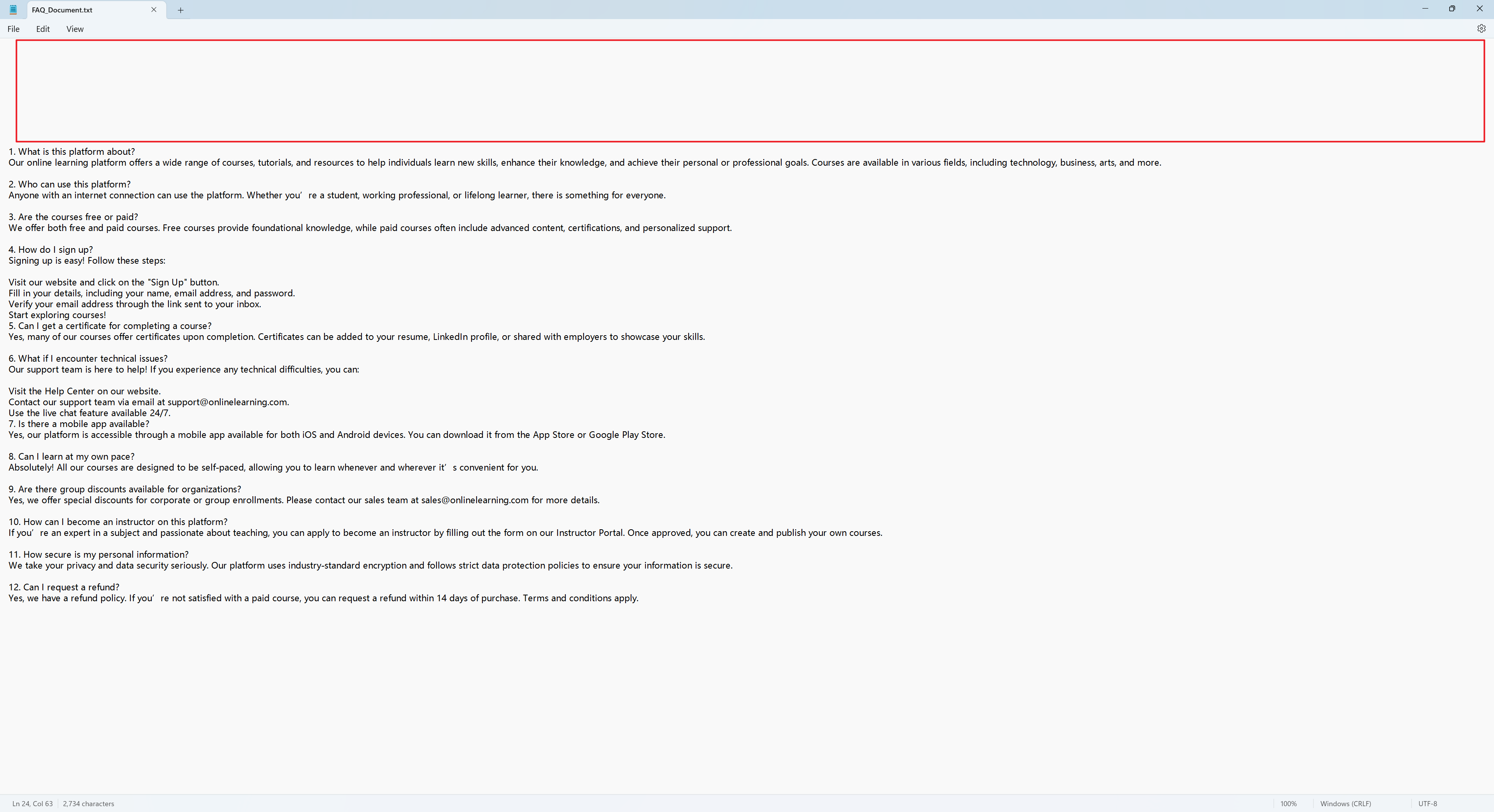Open the File menu
Screen dimensions: 1494x812
click(13, 29)
